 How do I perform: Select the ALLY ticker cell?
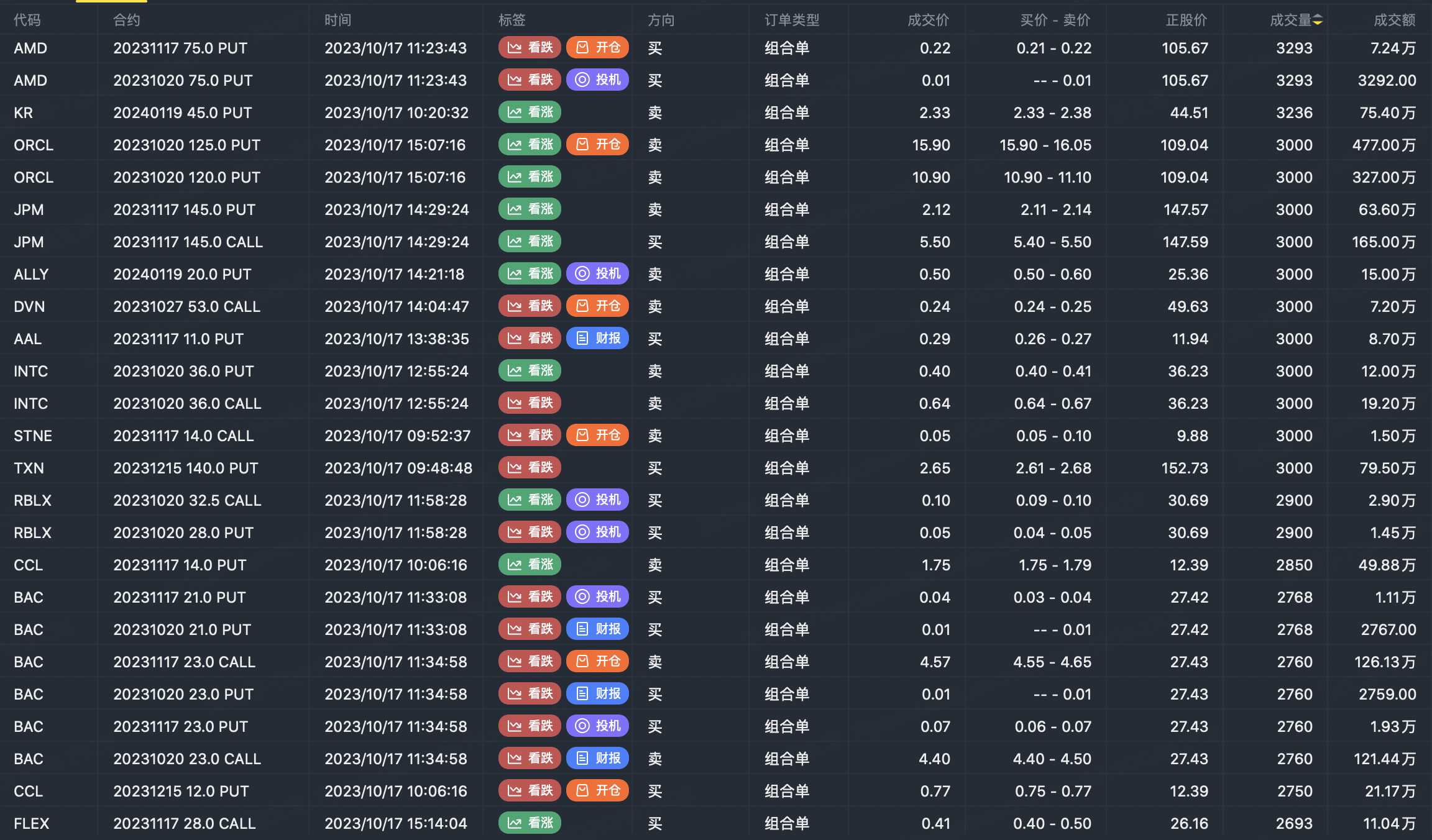click(31, 274)
